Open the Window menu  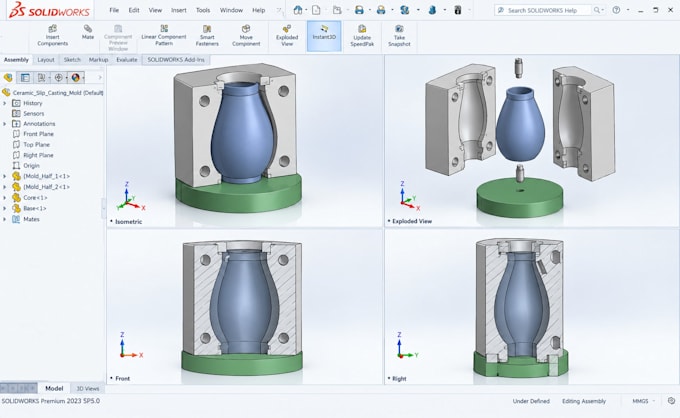click(x=231, y=10)
